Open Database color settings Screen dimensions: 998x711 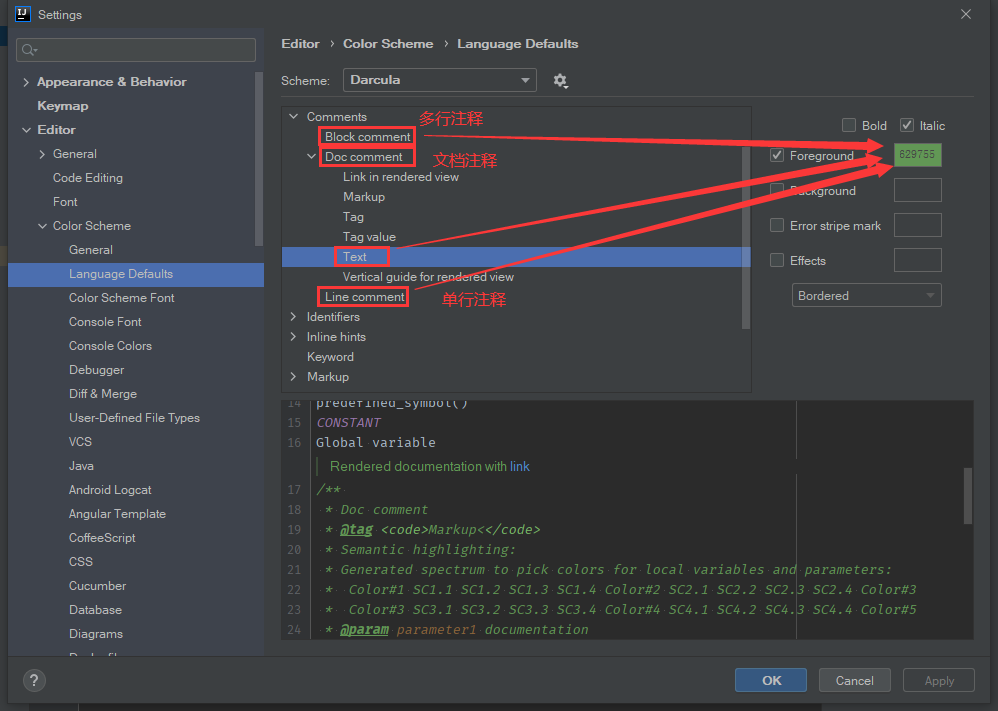(x=95, y=610)
